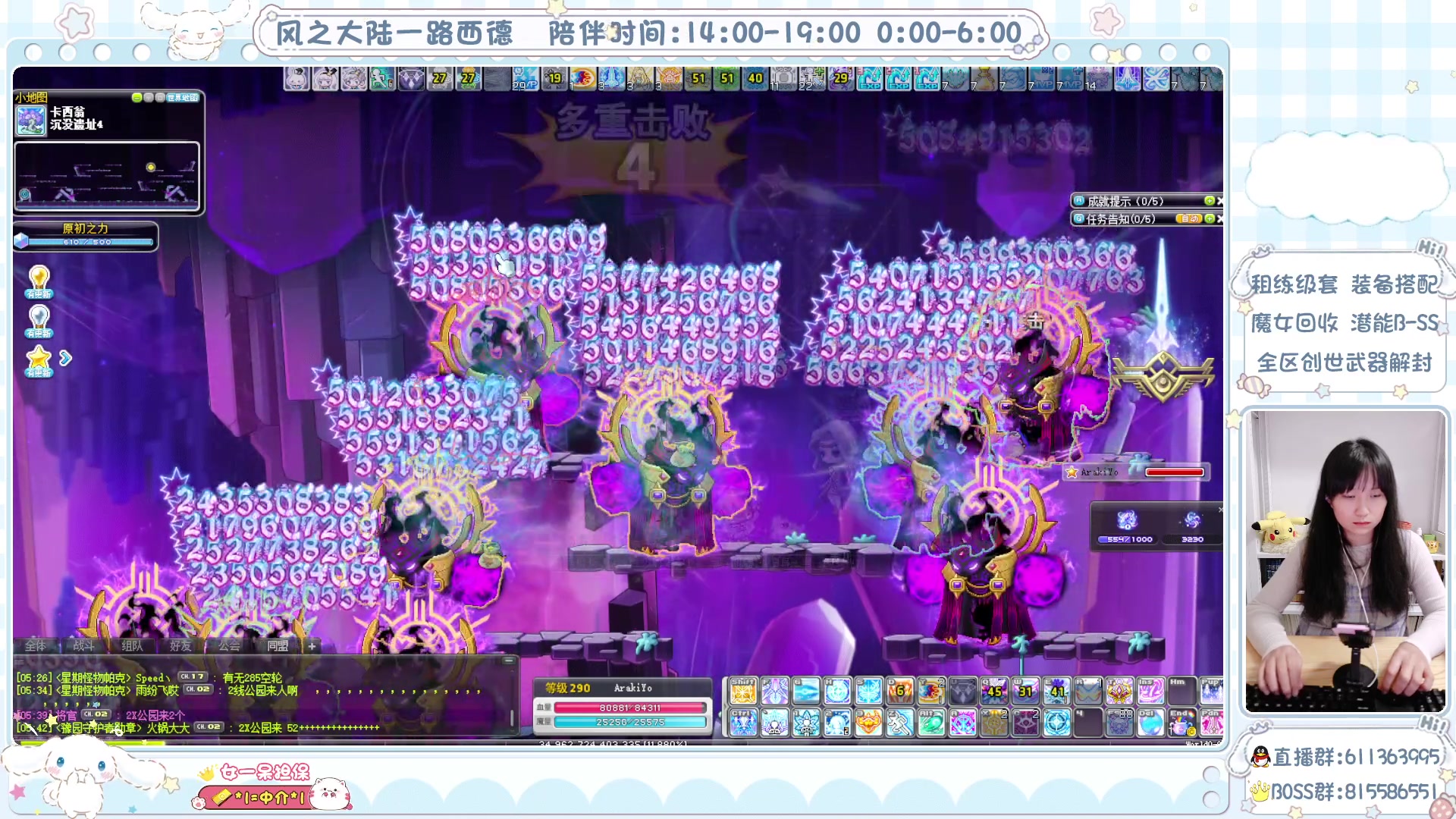Switch to the 公会 chat tab

point(229,646)
